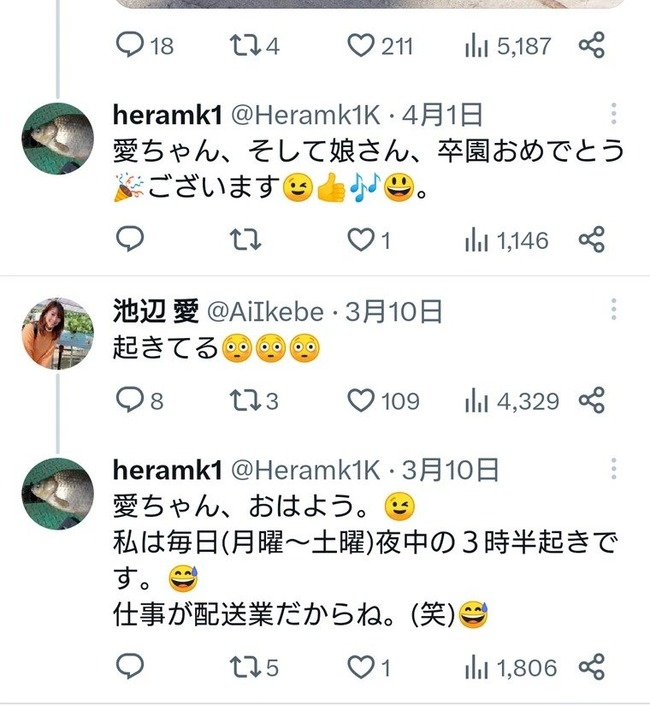Viewport: 650px width, 705px height.
Task: Open heramk1's fish avatar on April 1 tweet
Action: click(57, 139)
